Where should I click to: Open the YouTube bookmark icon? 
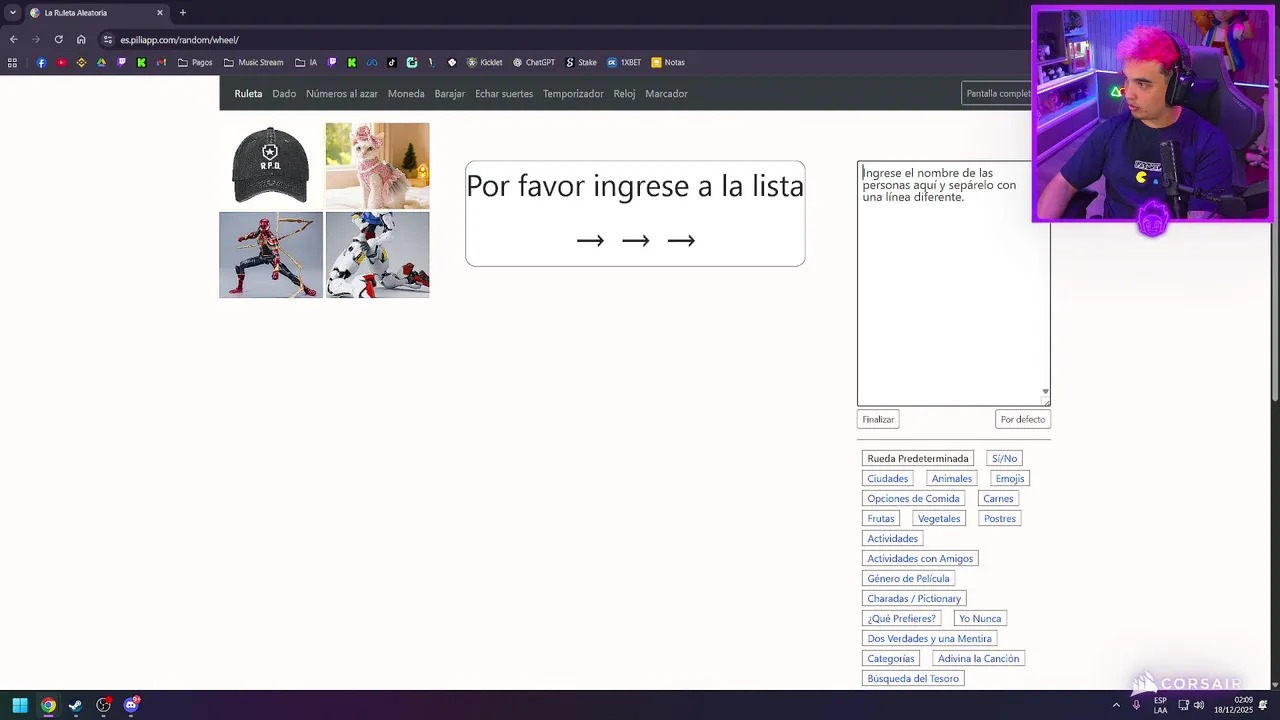(61, 62)
